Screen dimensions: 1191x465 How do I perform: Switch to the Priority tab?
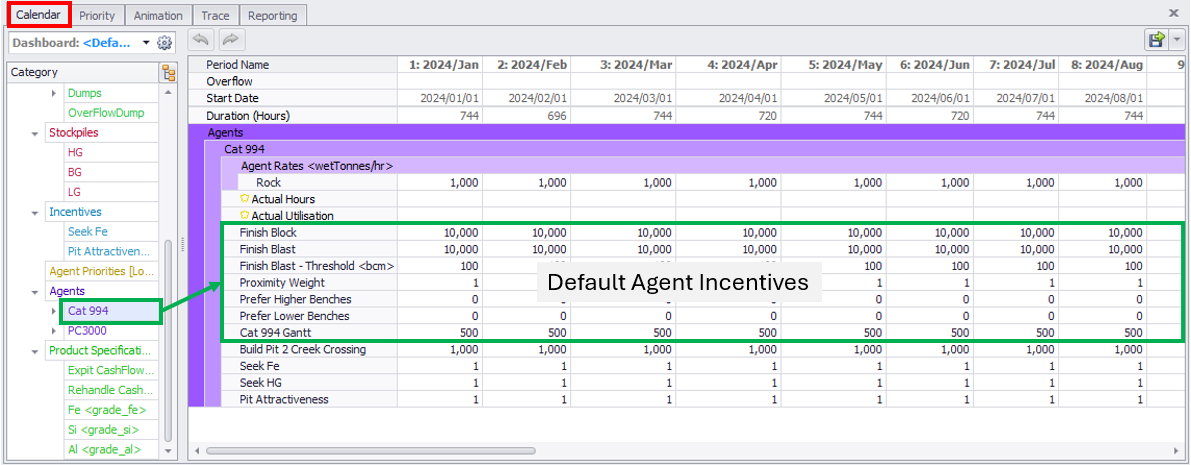97,15
